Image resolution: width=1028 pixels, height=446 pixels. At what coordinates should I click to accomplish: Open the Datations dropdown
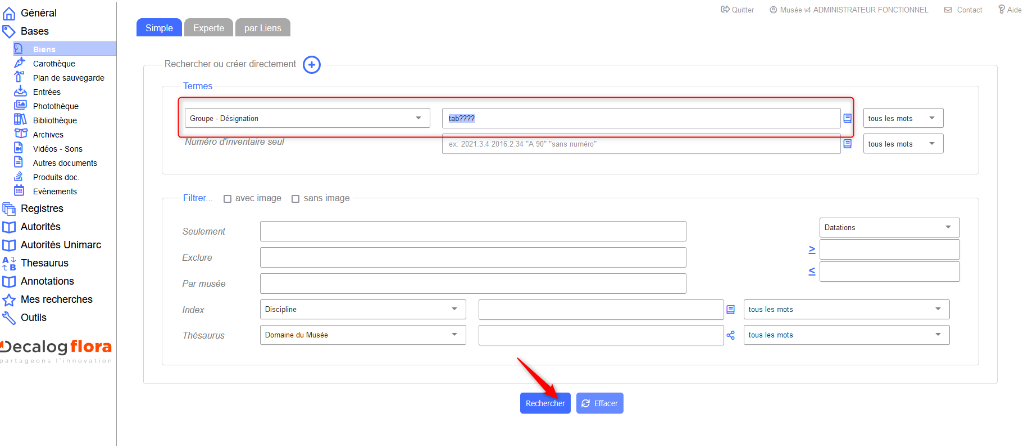[888, 227]
